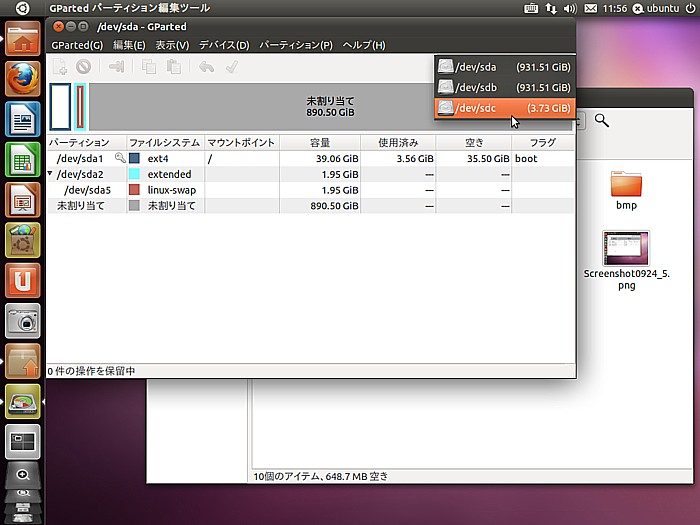Click the フラグ column header

543,143
